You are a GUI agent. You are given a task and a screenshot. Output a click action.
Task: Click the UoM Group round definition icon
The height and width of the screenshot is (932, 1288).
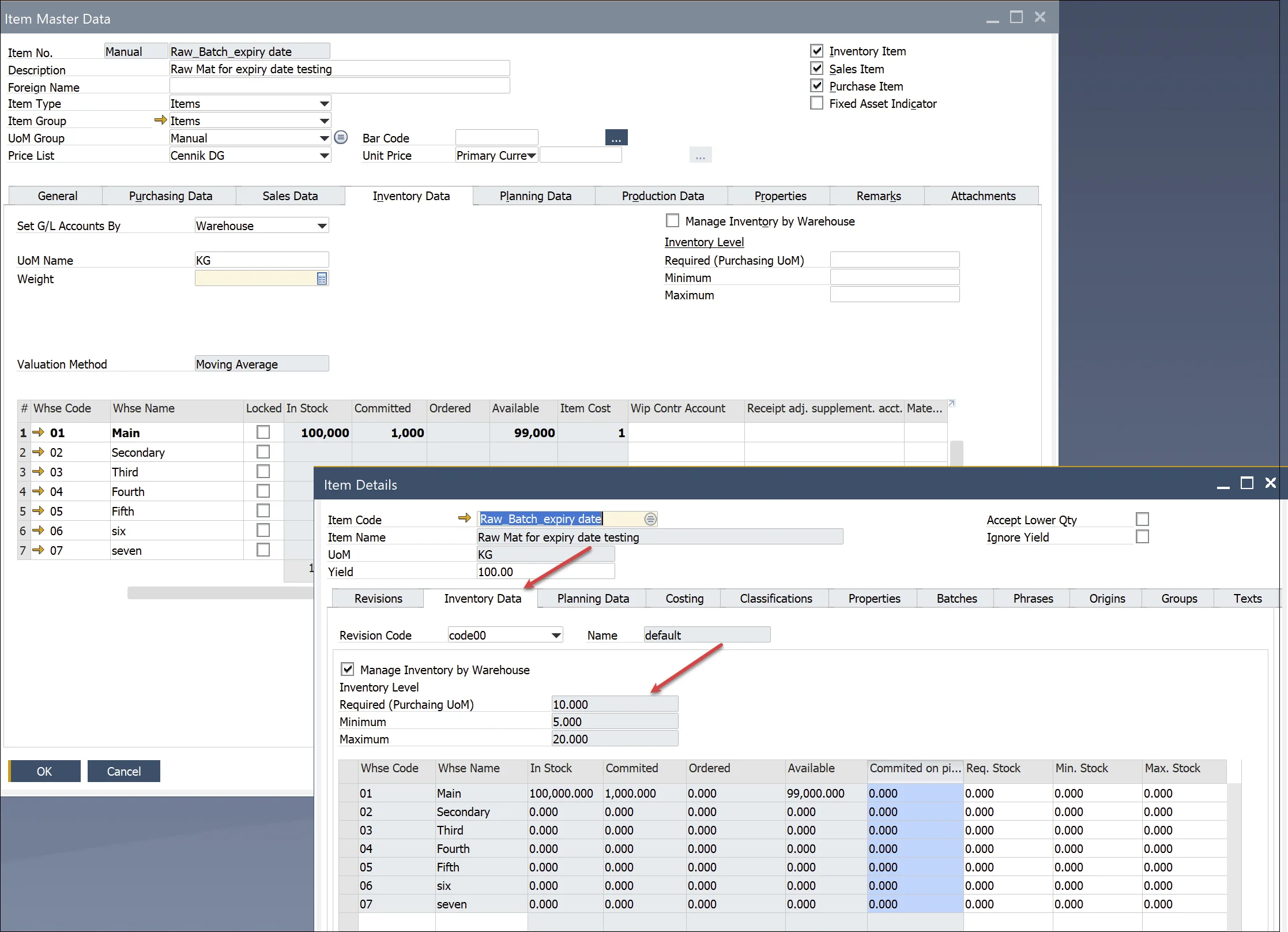[341, 137]
